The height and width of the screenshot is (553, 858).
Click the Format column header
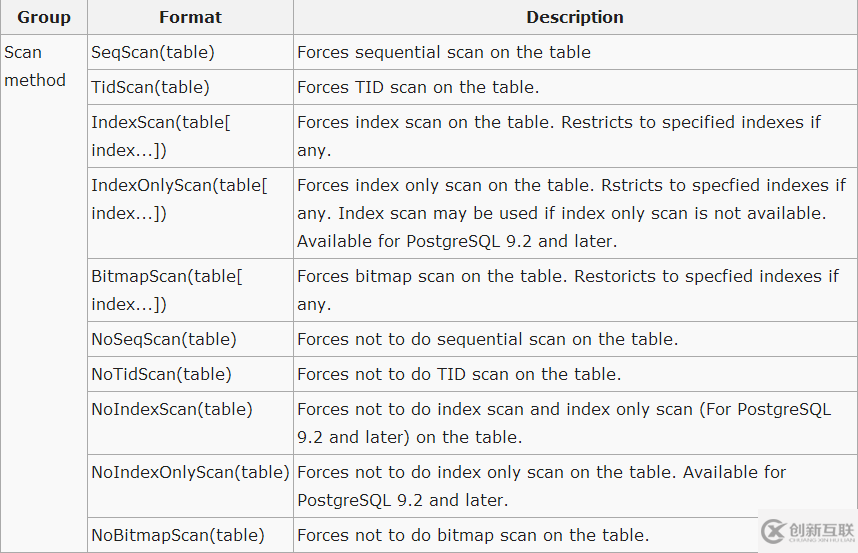point(190,17)
